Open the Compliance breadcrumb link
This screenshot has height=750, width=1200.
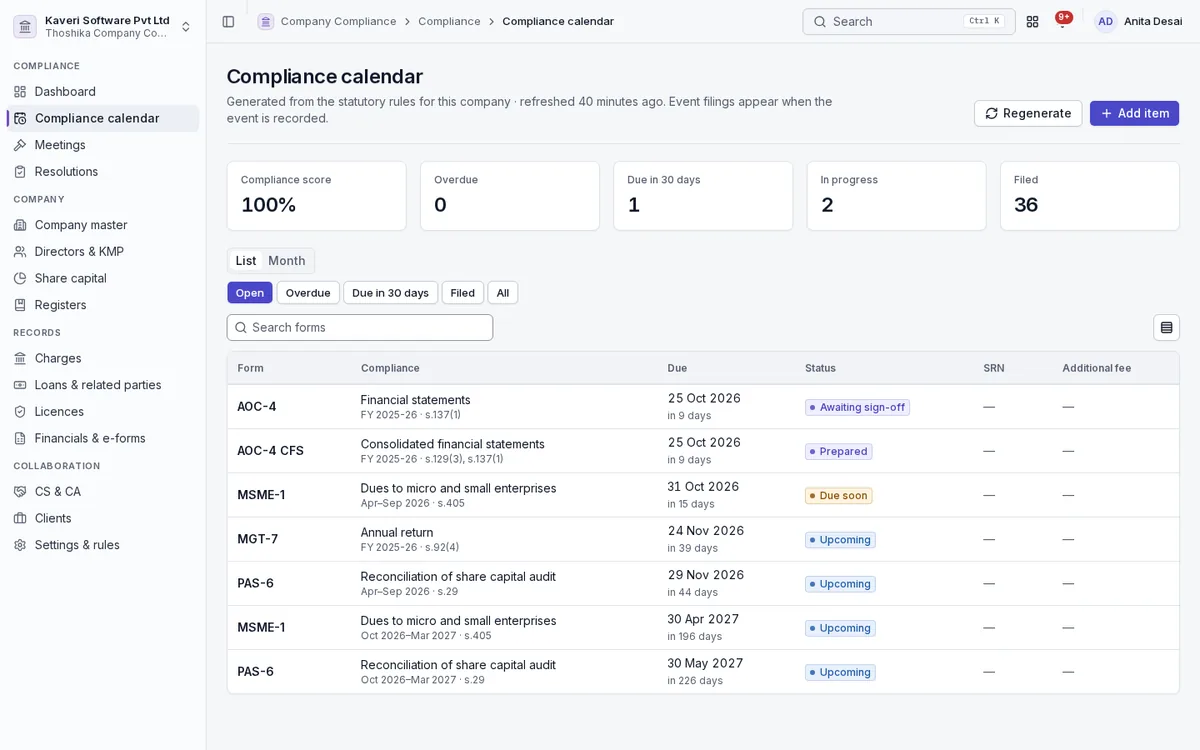(449, 21)
